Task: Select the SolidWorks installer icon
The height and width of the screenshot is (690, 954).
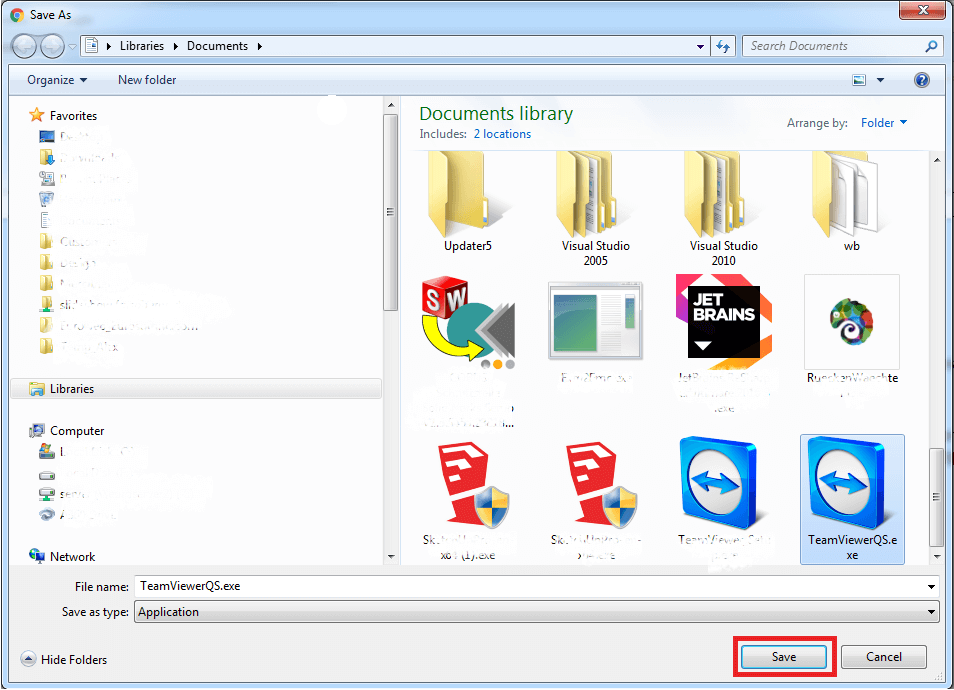Action: point(468,322)
